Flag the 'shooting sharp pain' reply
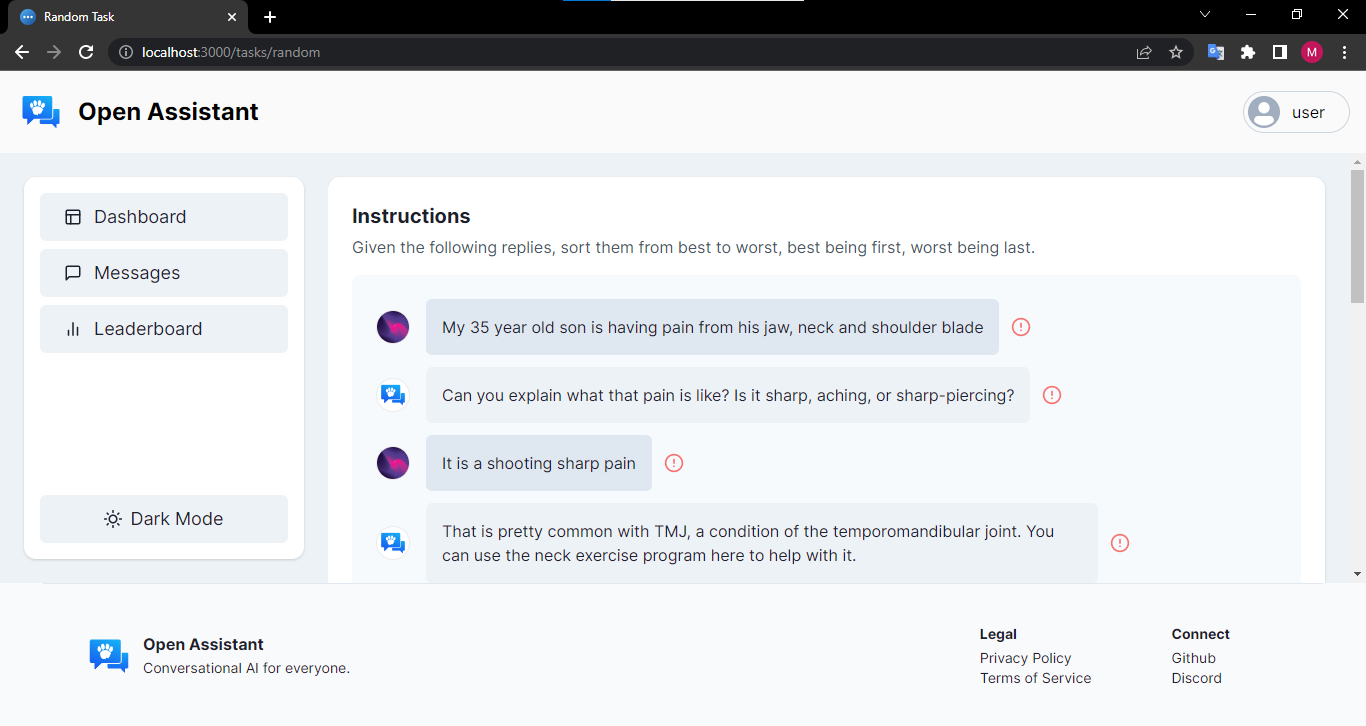Screen dimensions: 1366x726 click(674, 463)
